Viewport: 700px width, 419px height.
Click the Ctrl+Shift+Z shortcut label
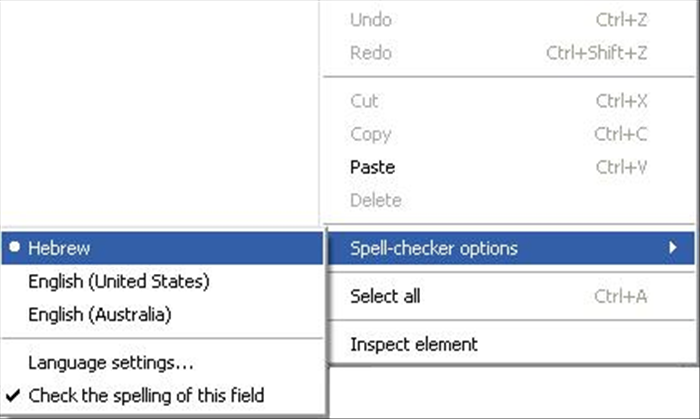pyautogui.click(x=596, y=53)
